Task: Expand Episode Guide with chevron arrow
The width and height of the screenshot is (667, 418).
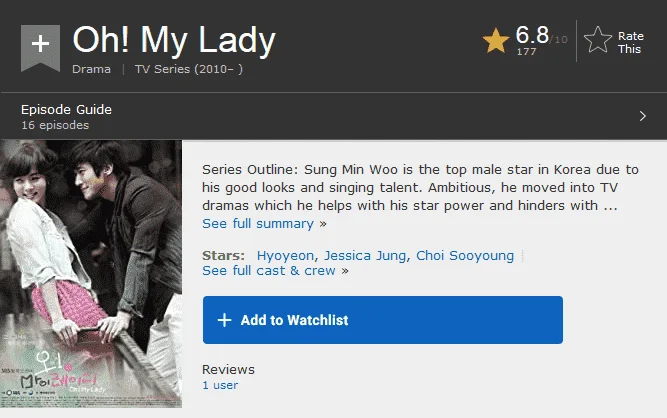Action: [643, 116]
